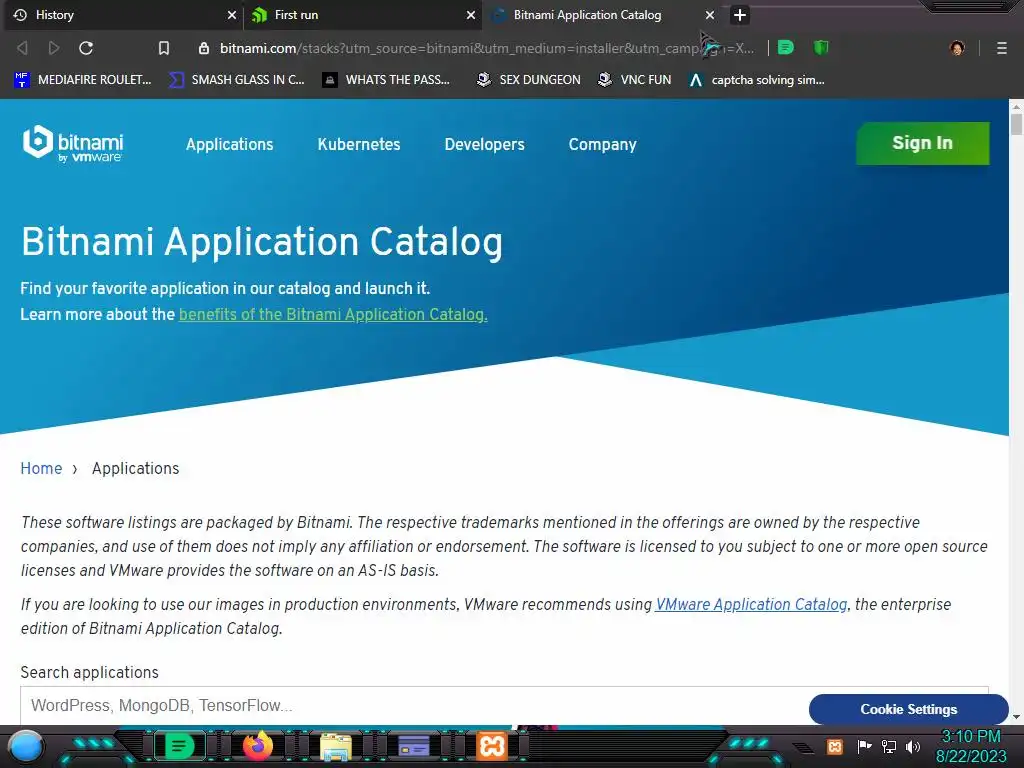Go back with the browser back arrow

22,48
